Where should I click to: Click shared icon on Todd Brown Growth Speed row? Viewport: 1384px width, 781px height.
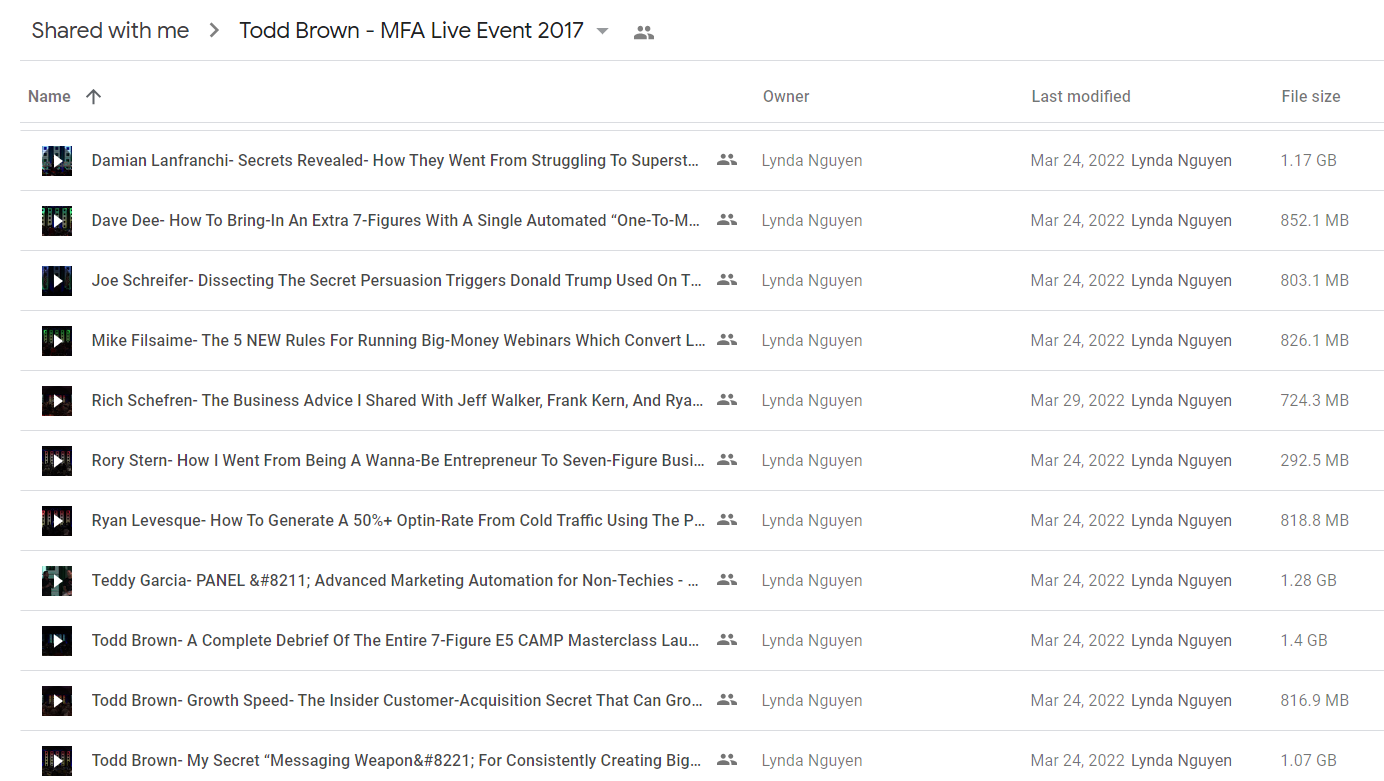coord(727,700)
